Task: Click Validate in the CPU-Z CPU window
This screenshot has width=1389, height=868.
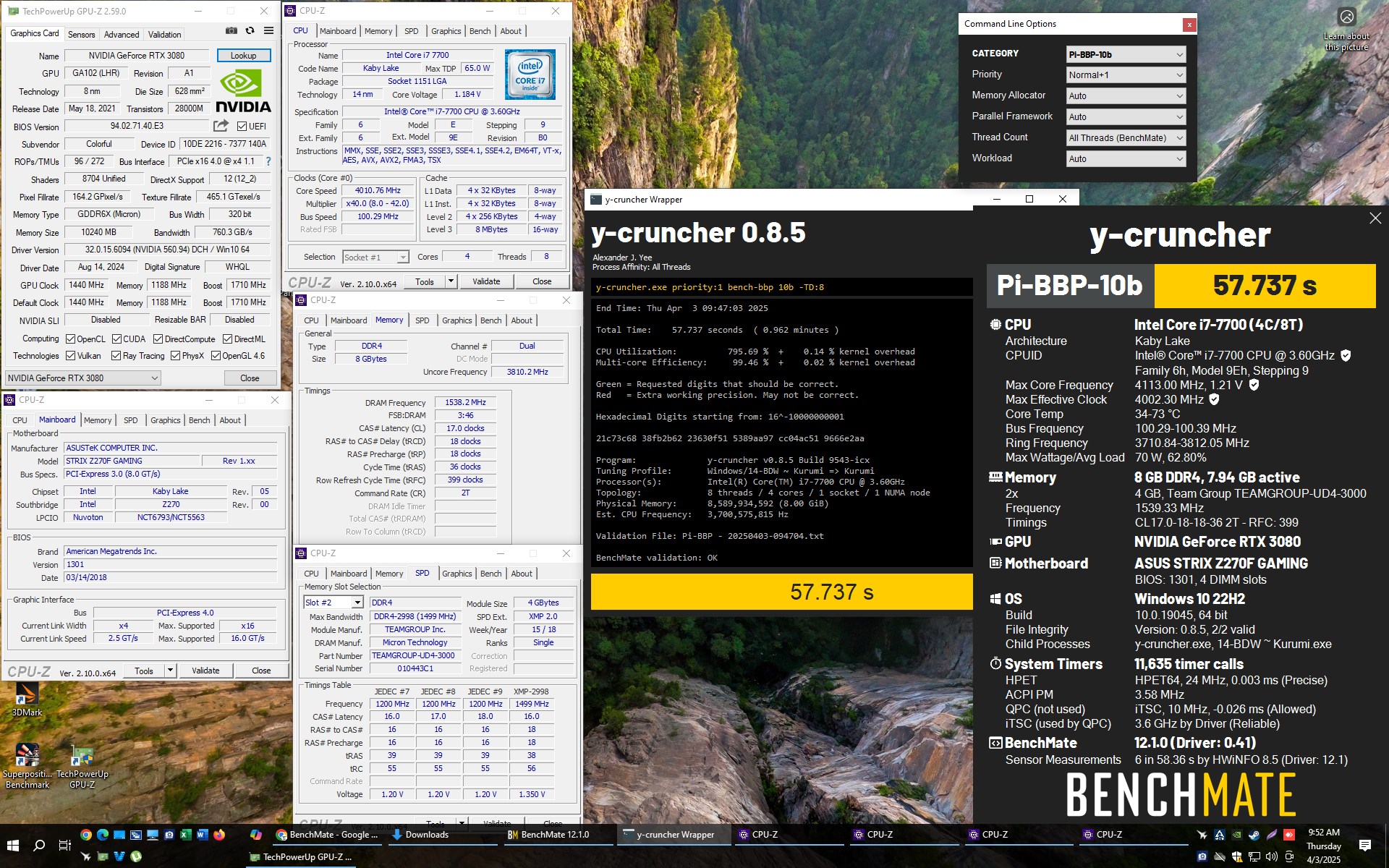Action: tap(486, 281)
